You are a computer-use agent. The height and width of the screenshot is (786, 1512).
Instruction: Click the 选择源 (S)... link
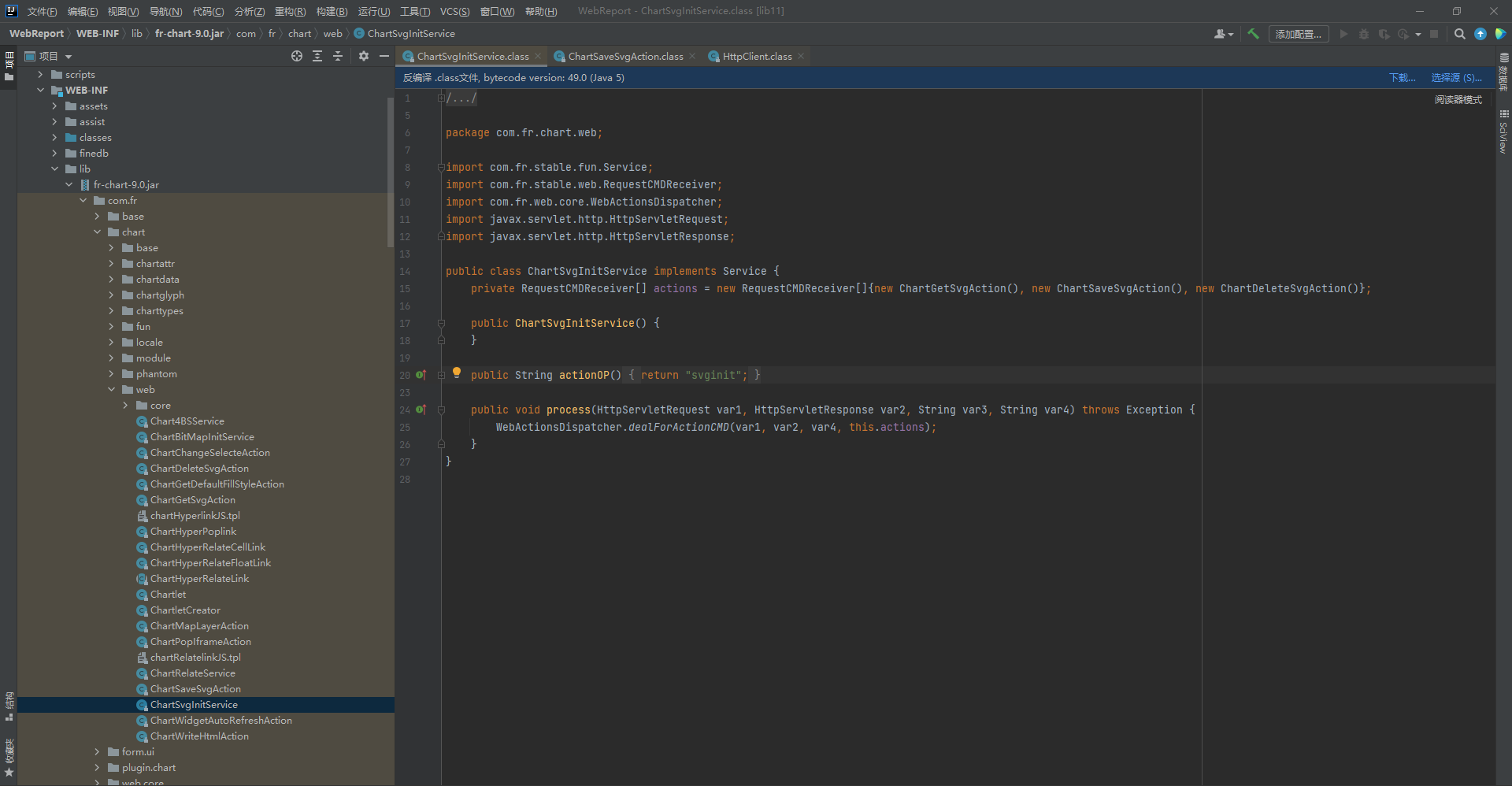click(1456, 77)
